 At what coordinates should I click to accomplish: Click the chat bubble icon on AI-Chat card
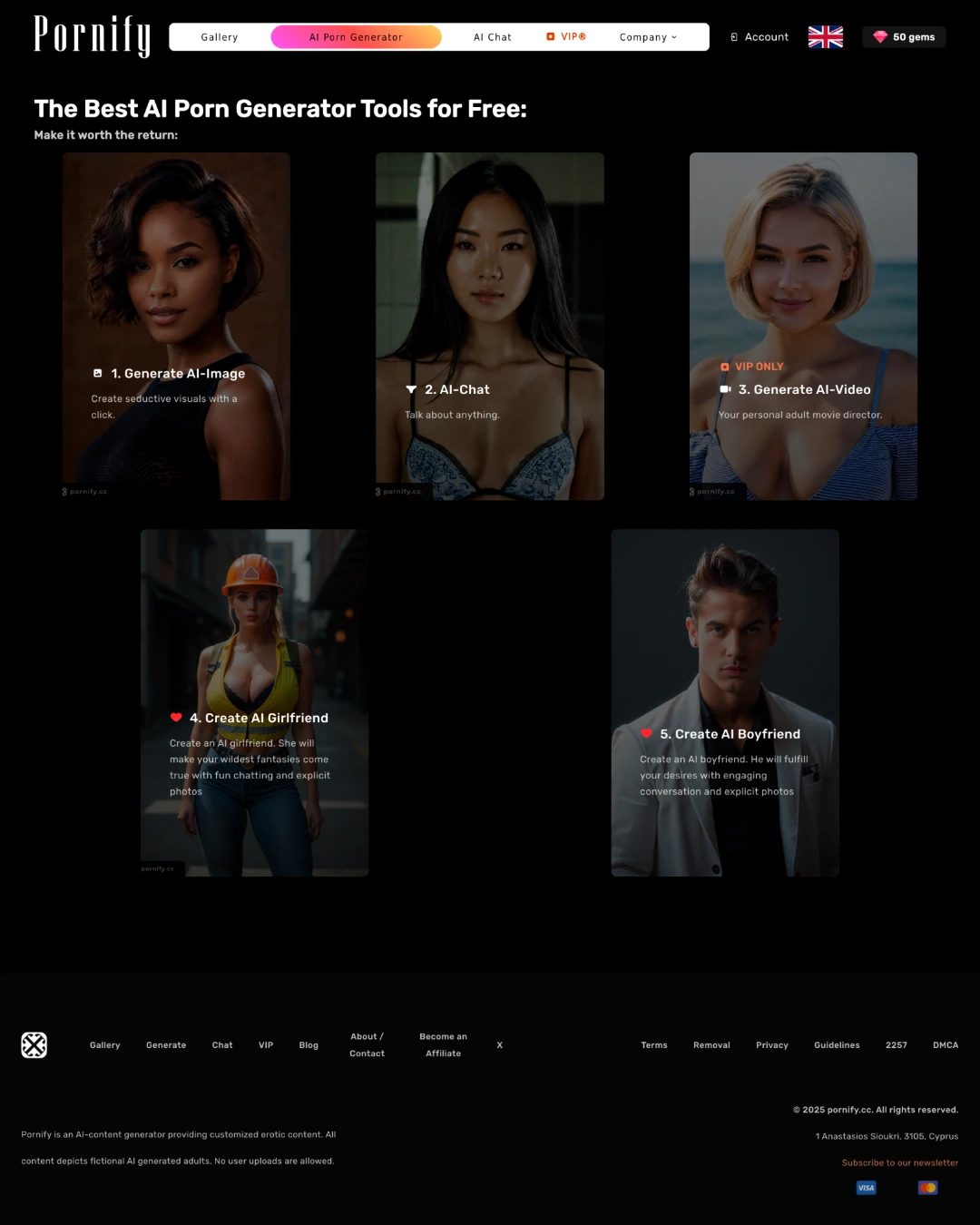[x=410, y=389]
